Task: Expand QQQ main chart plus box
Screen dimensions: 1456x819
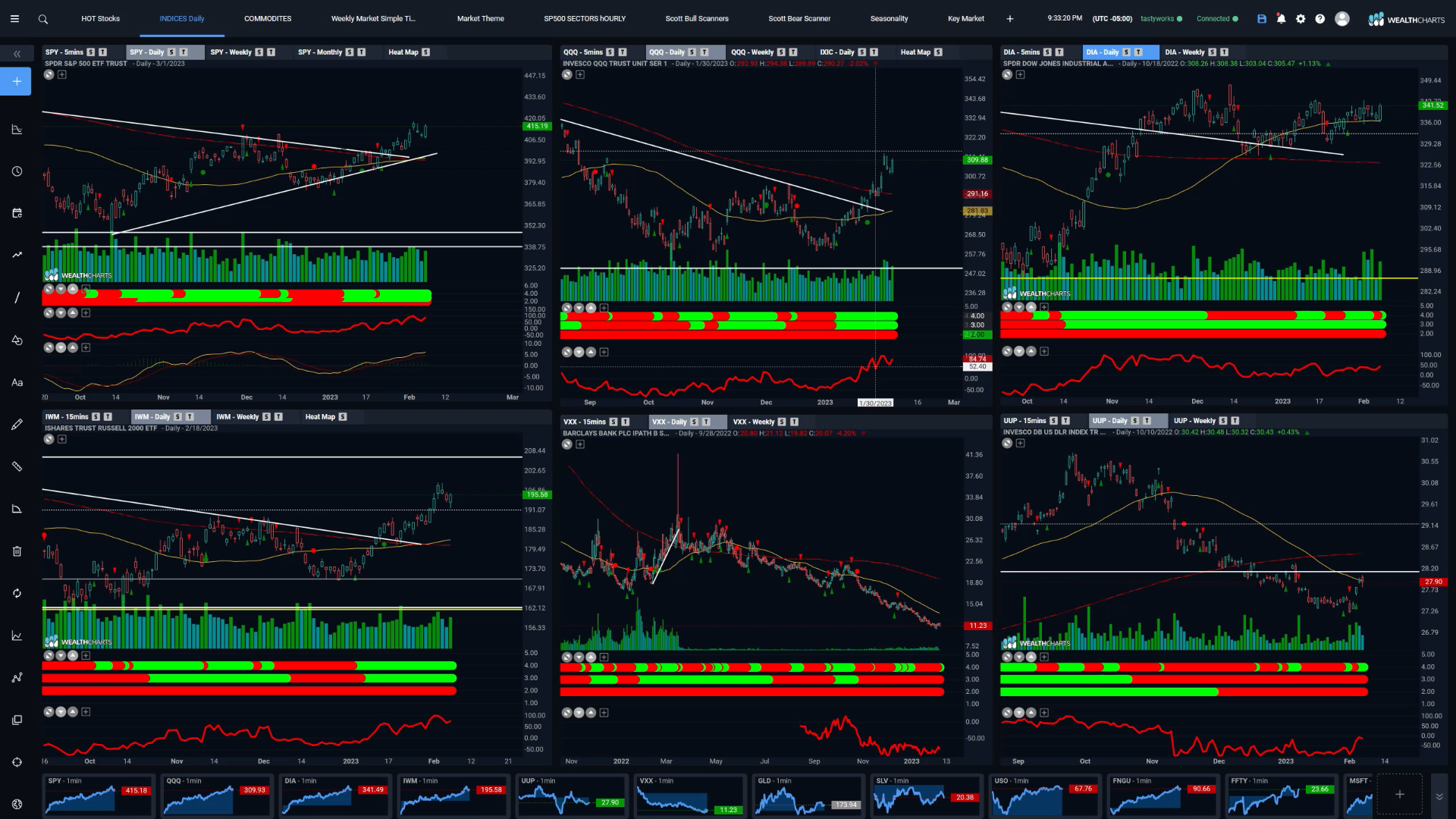Action: coord(580,75)
